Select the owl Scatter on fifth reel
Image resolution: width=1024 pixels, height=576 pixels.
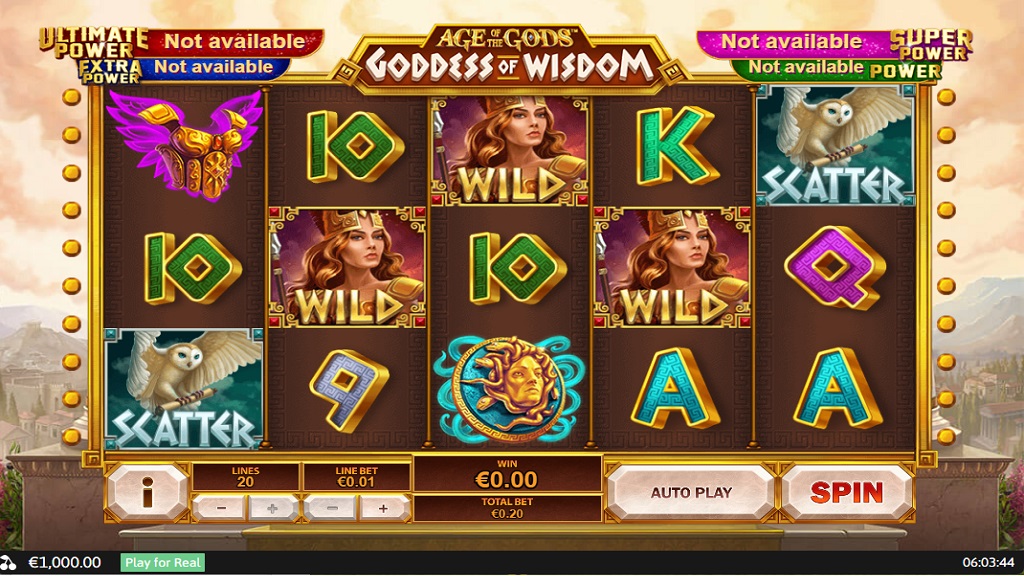835,146
